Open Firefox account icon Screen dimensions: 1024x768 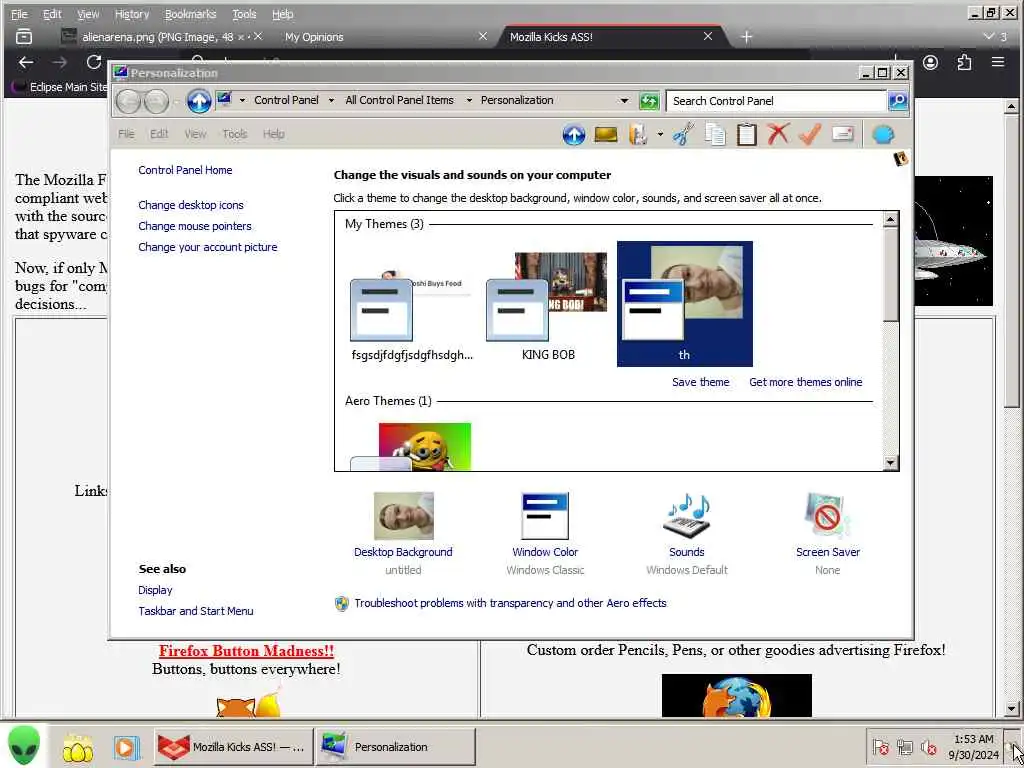click(x=931, y=63)
